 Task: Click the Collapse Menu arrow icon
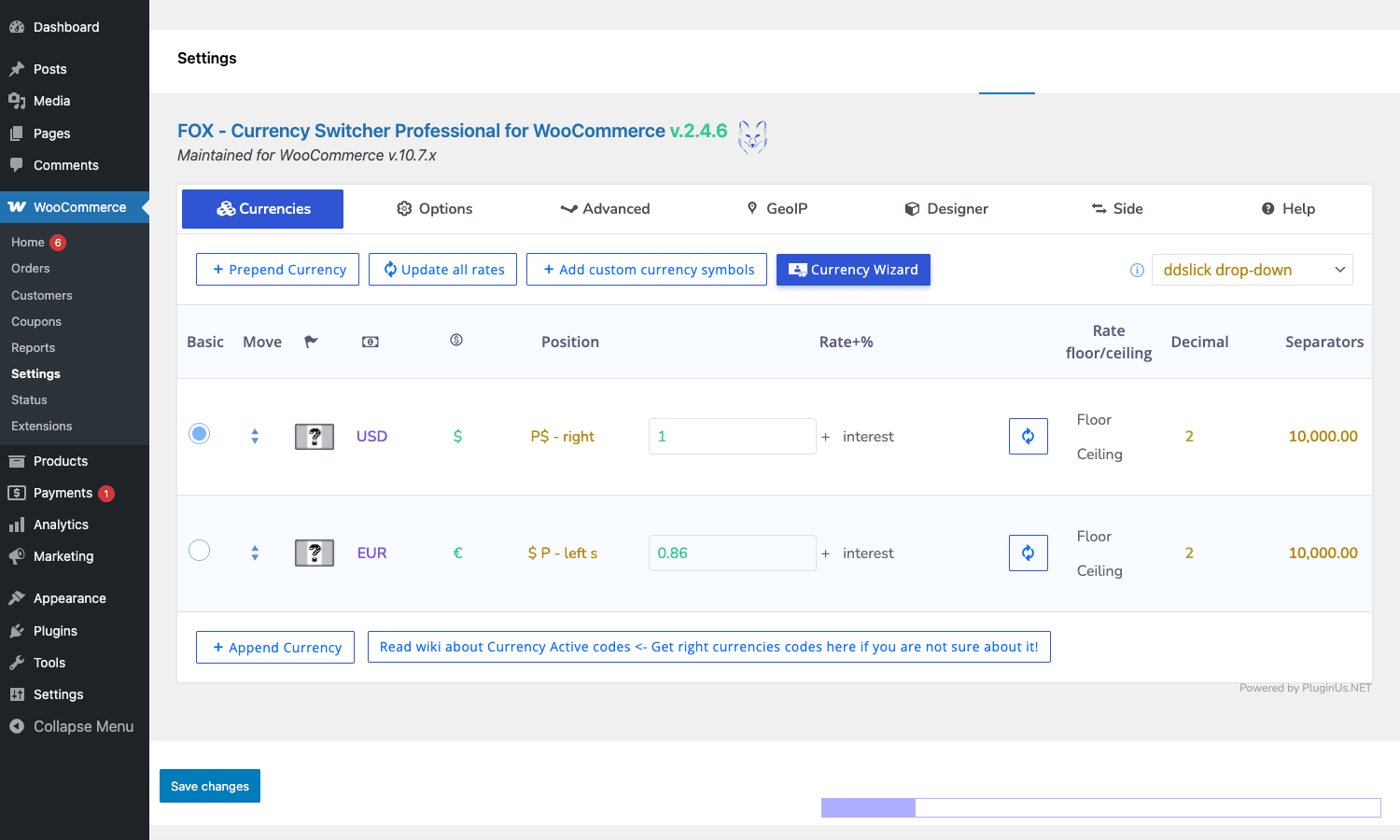point(17,726)
